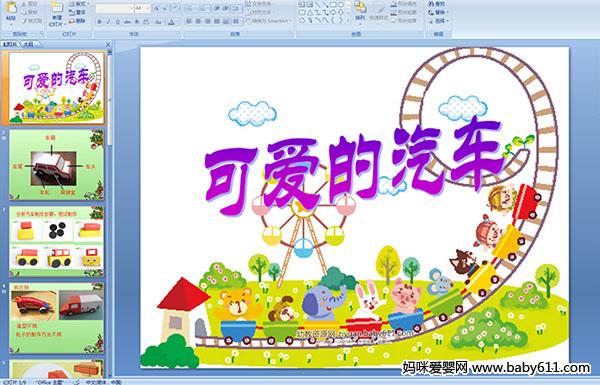The height and width of the screenshot is (385, 600).
Task: Click the Replace icon in Editing group
Action: pos(437,12)
